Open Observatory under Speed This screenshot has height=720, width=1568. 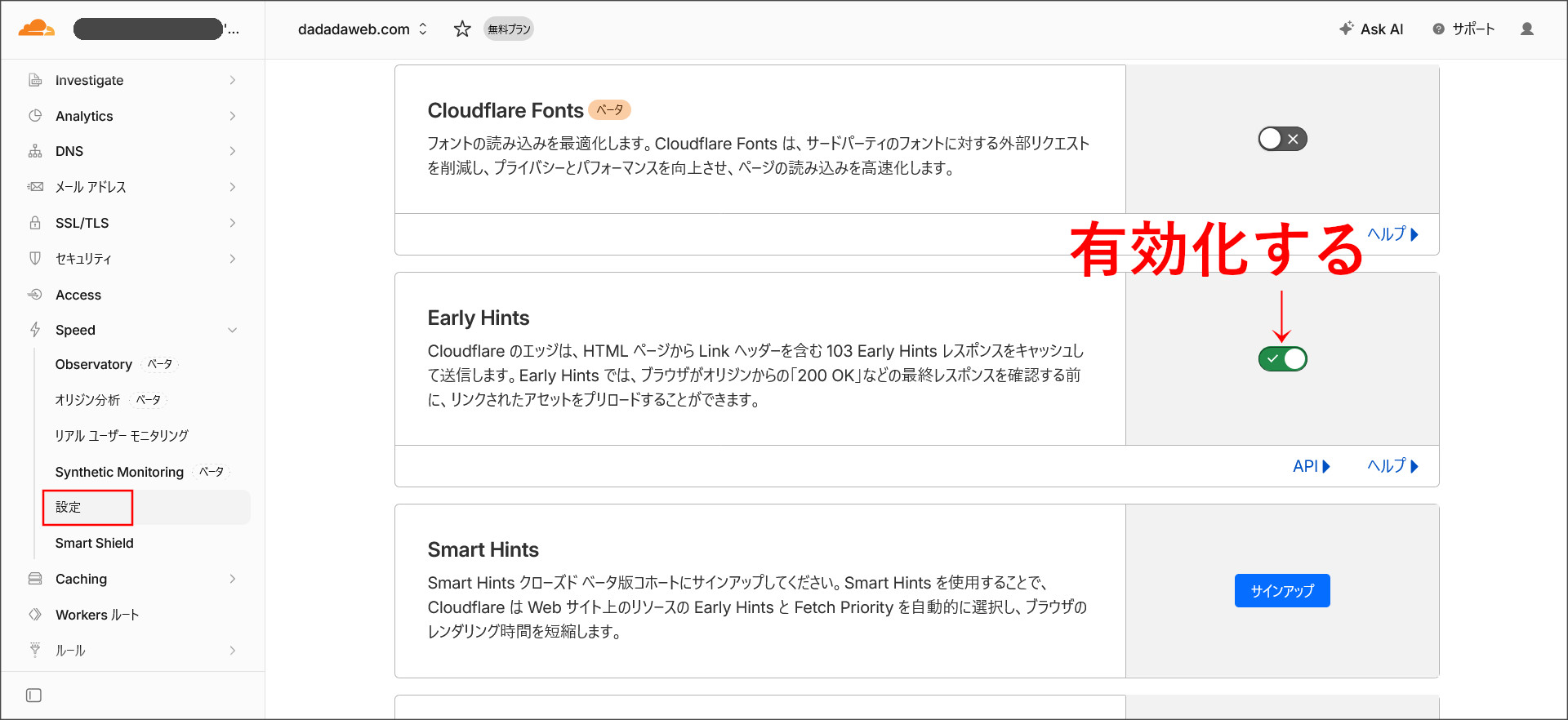click(93, 364)
